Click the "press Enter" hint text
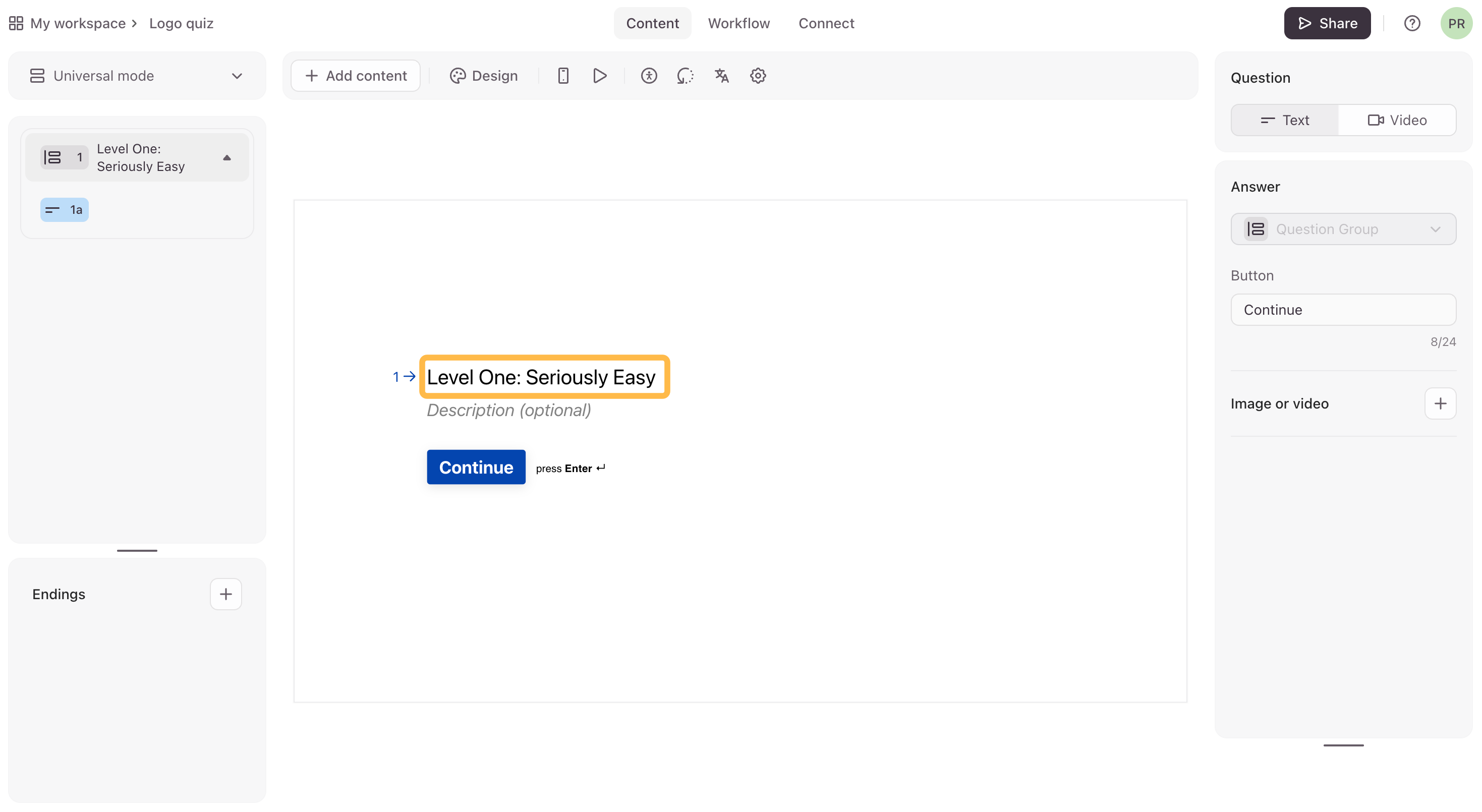This screenshot has height=812, width=1482. [x=570, y=469]
